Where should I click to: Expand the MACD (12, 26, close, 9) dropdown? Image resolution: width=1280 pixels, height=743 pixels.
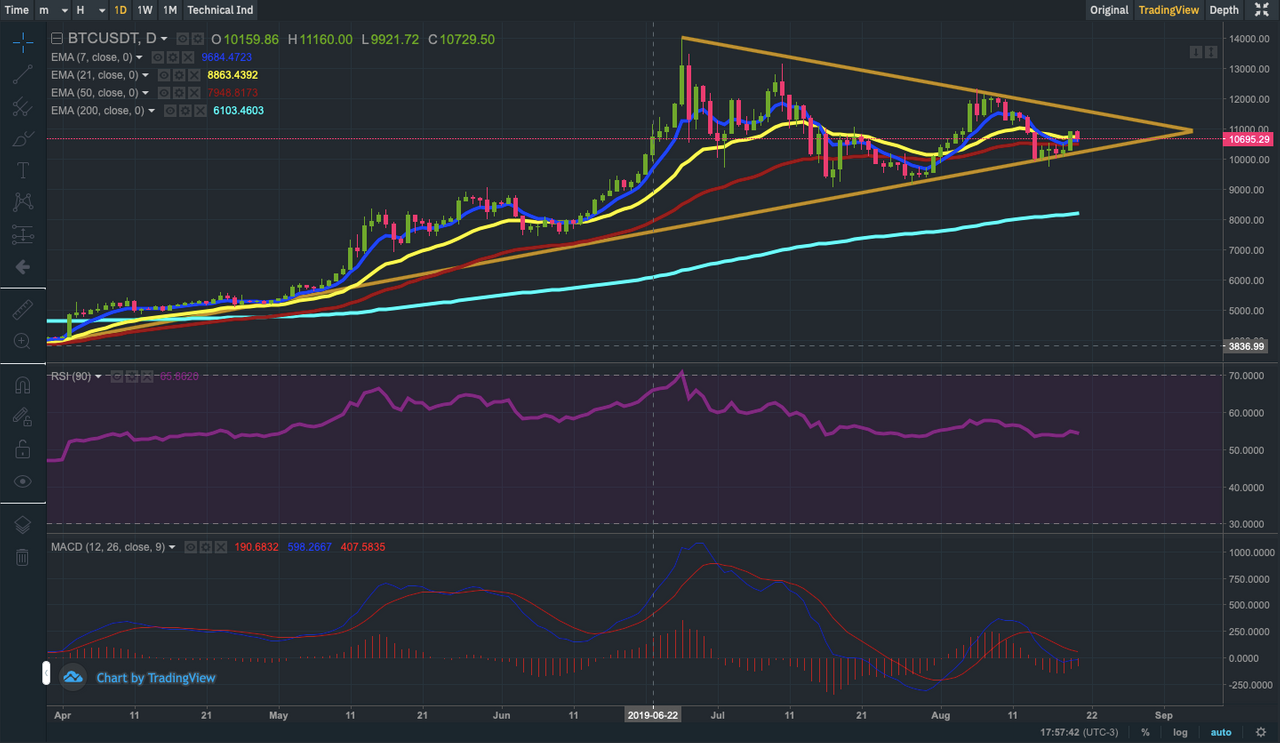pos(172,547)
